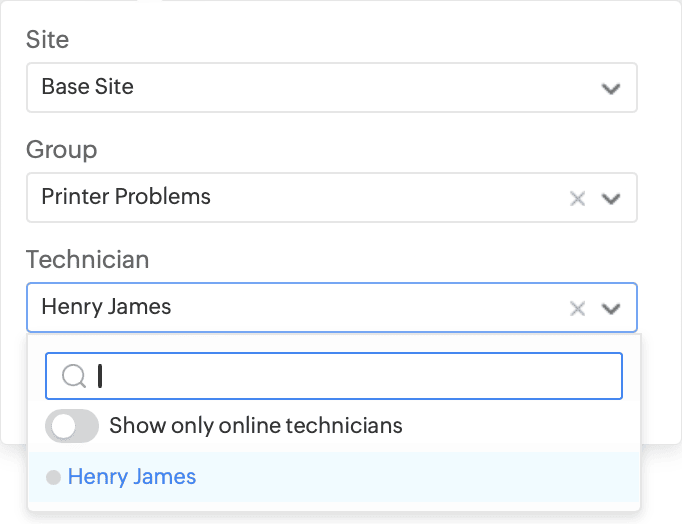Image resolution: width=682 pixels, height=524 pixels.
Task: Click the Base Site value in Site field
Action: (88, 87)
